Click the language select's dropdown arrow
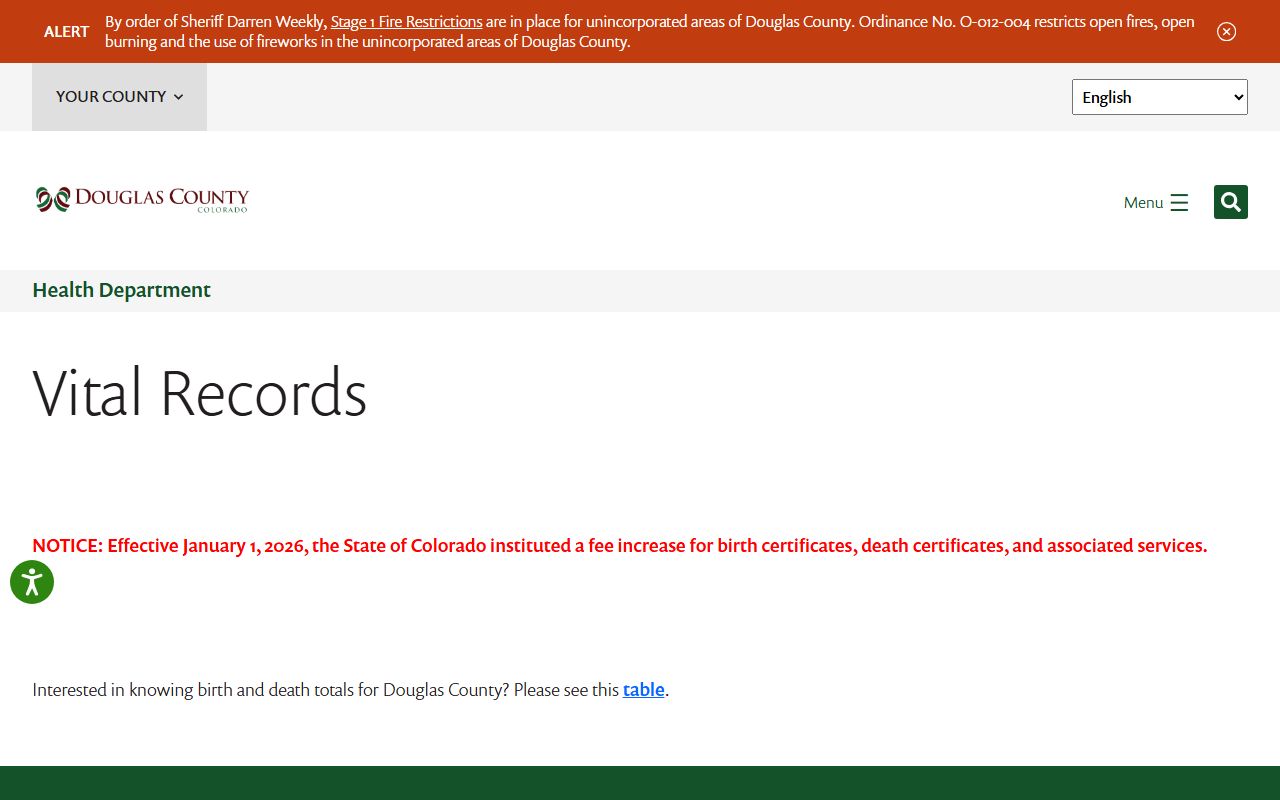 click(x=1238, y=97)
